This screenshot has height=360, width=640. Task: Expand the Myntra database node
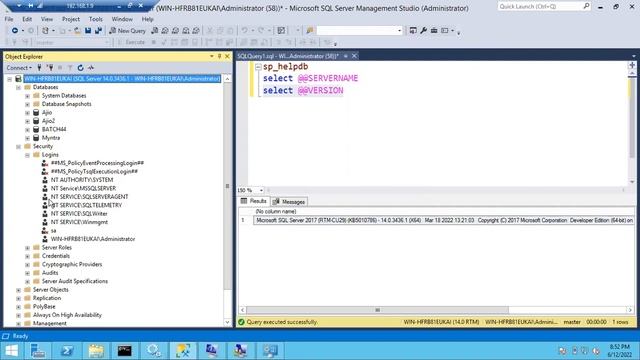click(27, 138)
